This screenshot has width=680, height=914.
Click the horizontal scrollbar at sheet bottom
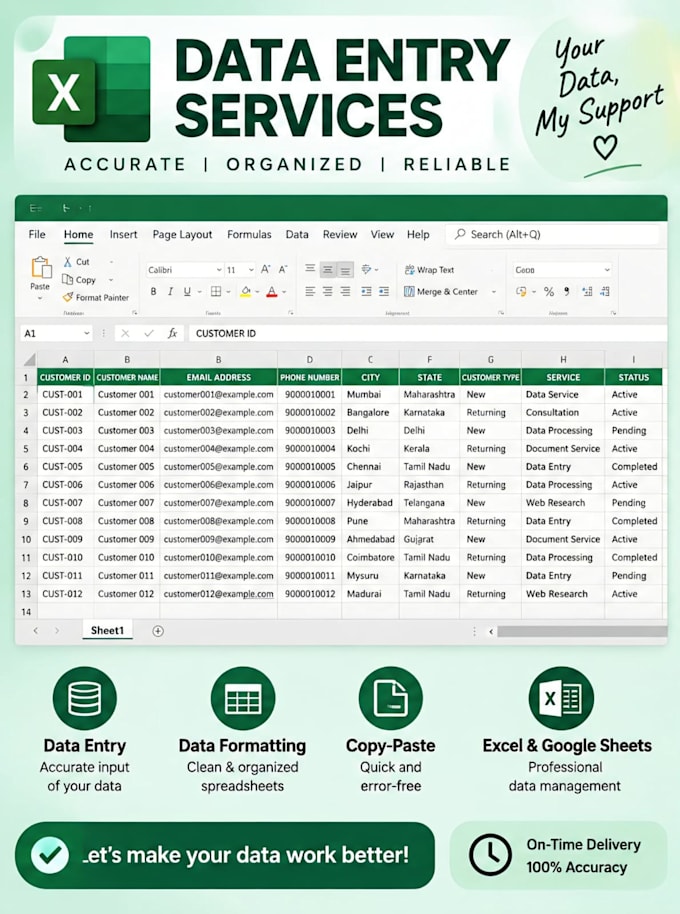click(582, 631)
